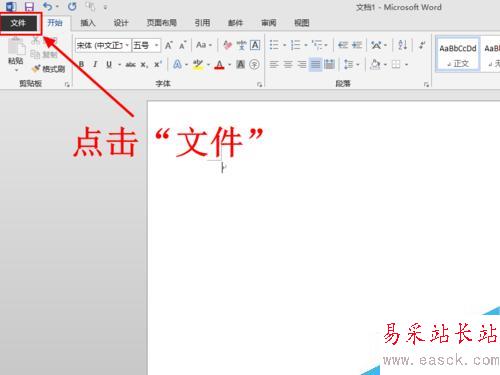
Task: Click the Distributed alignment icon
Action: (329, 64)
